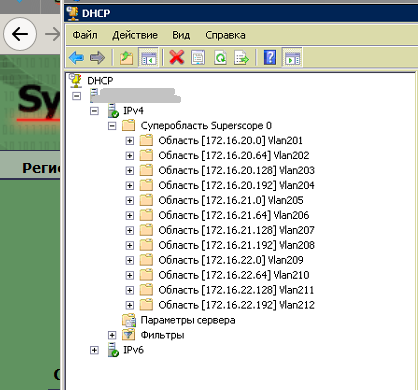Expand scope 172.16.21.0 Vlan205

(130, 201)
